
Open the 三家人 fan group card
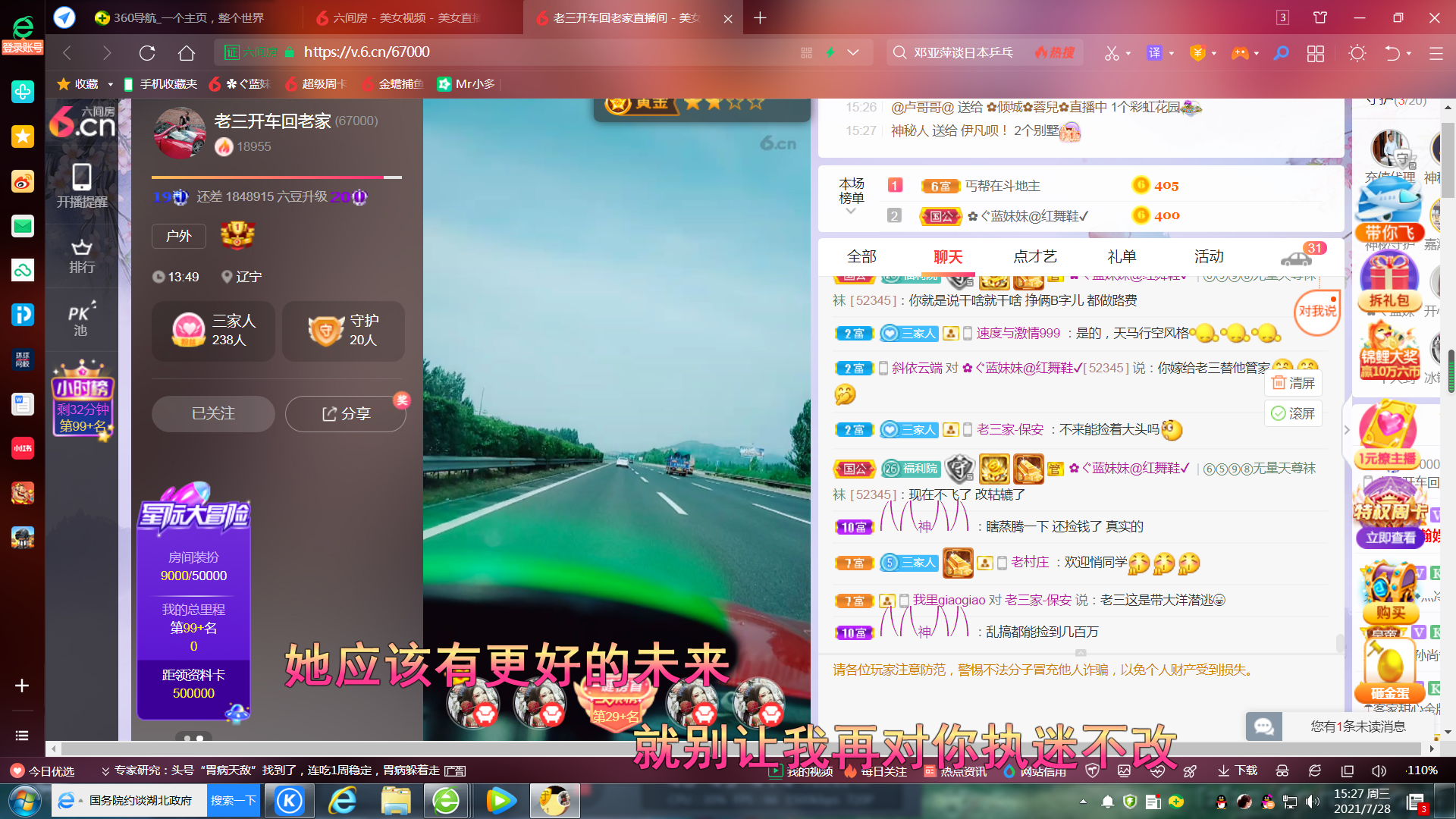tap(214, 331)
